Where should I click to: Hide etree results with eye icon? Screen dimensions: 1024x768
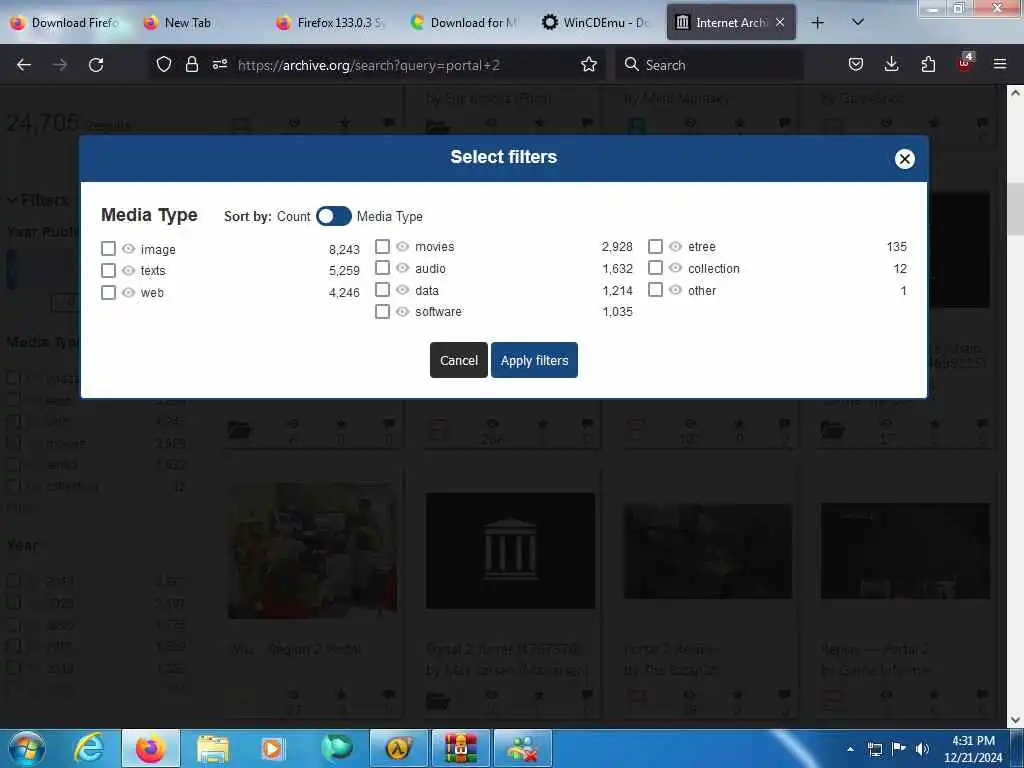pyautogui.click(x=675, y=246)
